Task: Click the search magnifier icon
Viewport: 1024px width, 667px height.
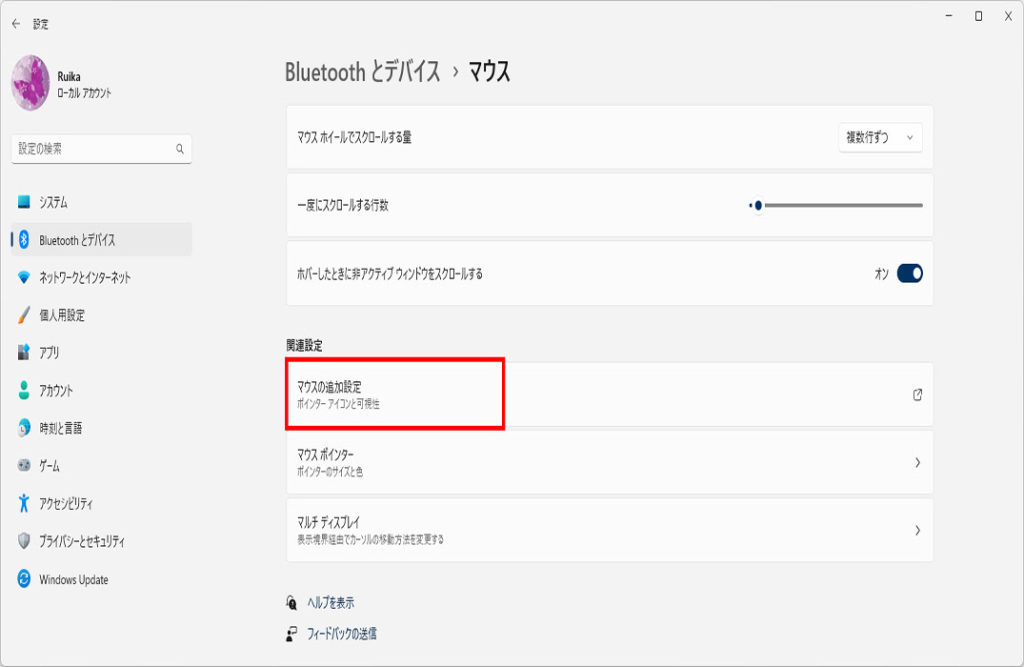Action: [180, 149]
